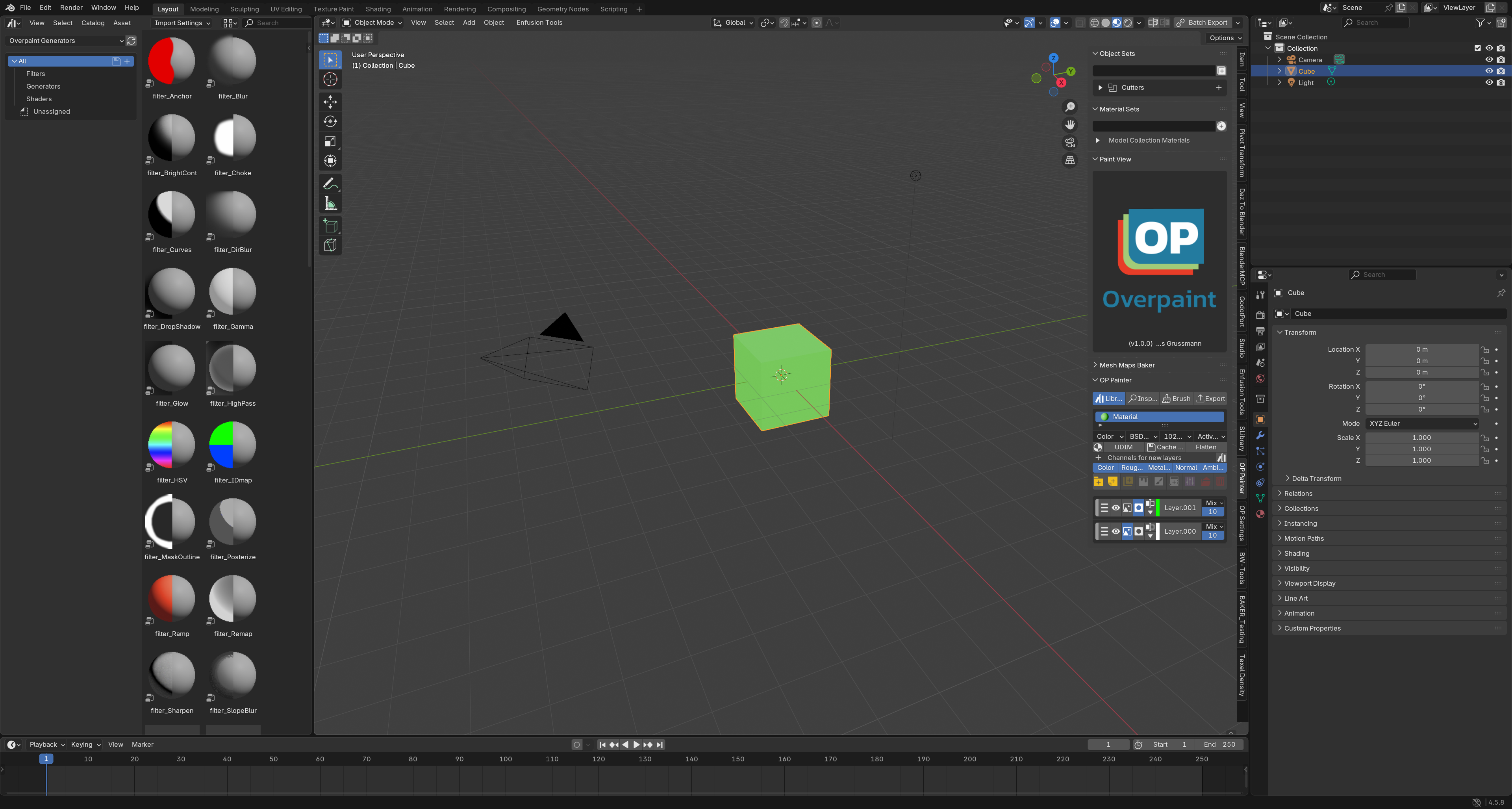Open the Render menu
The height and width of the screenshot is (809, 1512).
[71, 7]
